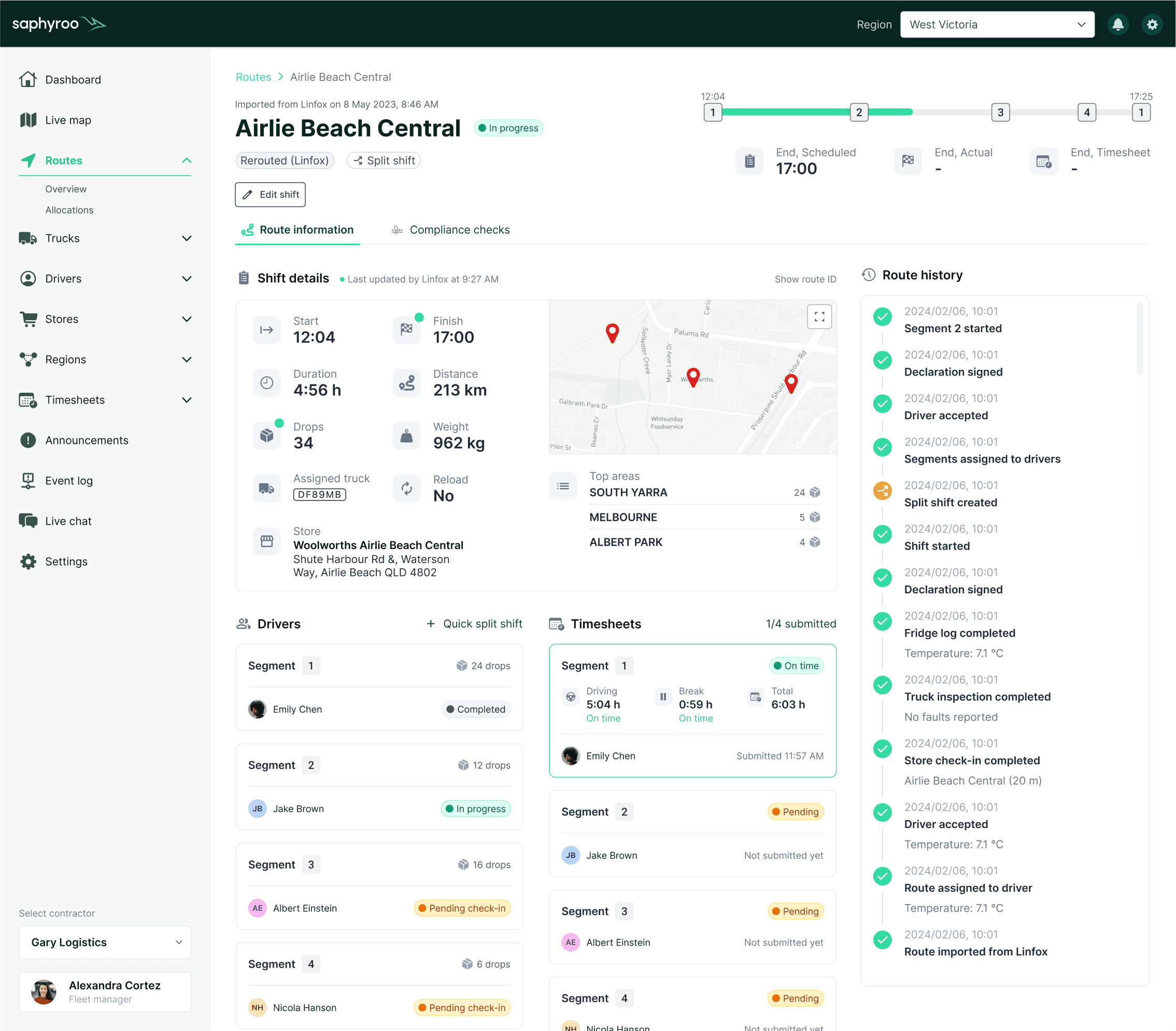The height and width of the screenshot is (1031, 1176).
Task: Click the Stores cart icon
Action: click(27, 319)
